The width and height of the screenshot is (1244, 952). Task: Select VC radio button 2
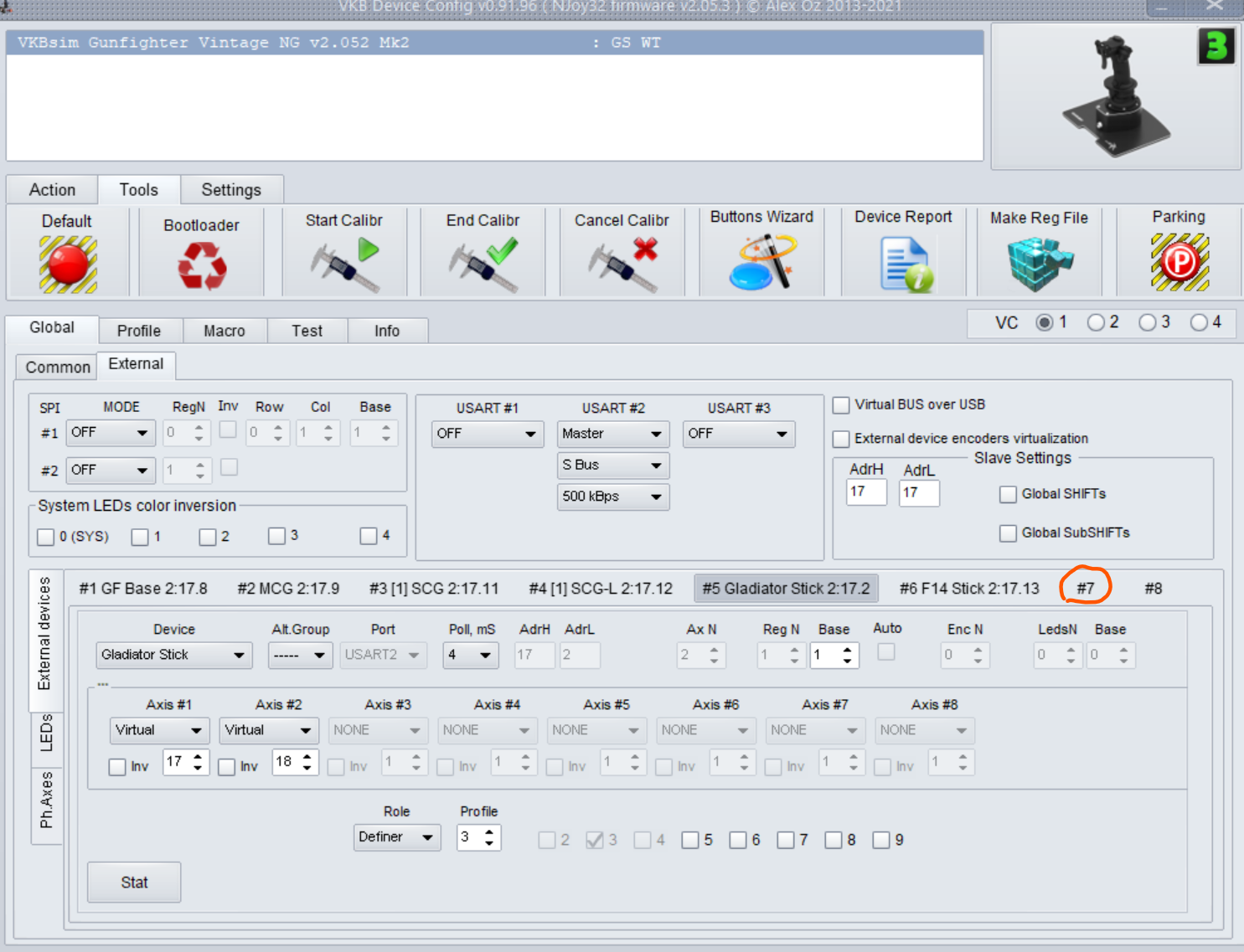1096,322
